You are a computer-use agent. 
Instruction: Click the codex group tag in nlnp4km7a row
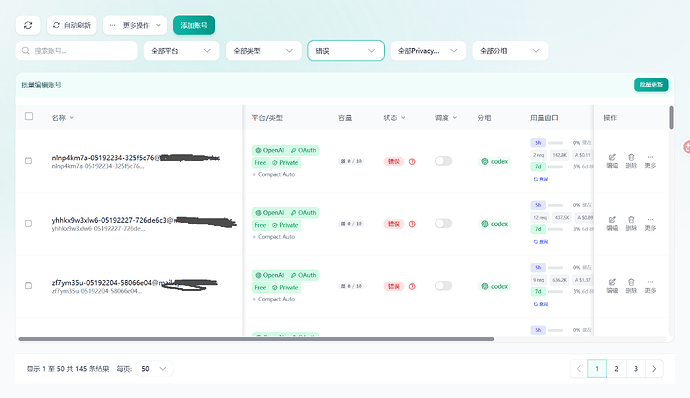[495, 162]
